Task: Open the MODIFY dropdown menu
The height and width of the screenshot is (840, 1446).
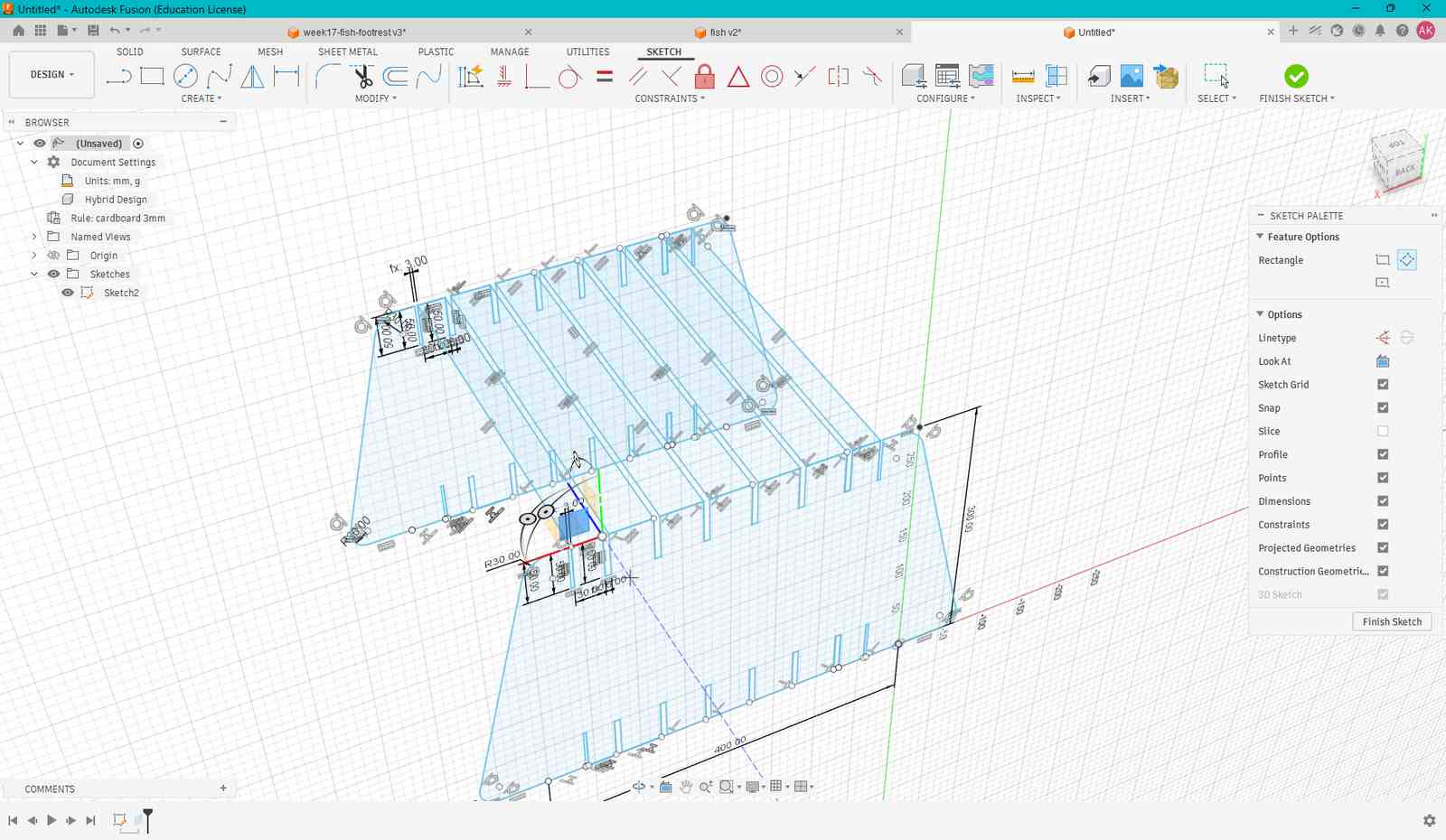Action: click(375, 98)
